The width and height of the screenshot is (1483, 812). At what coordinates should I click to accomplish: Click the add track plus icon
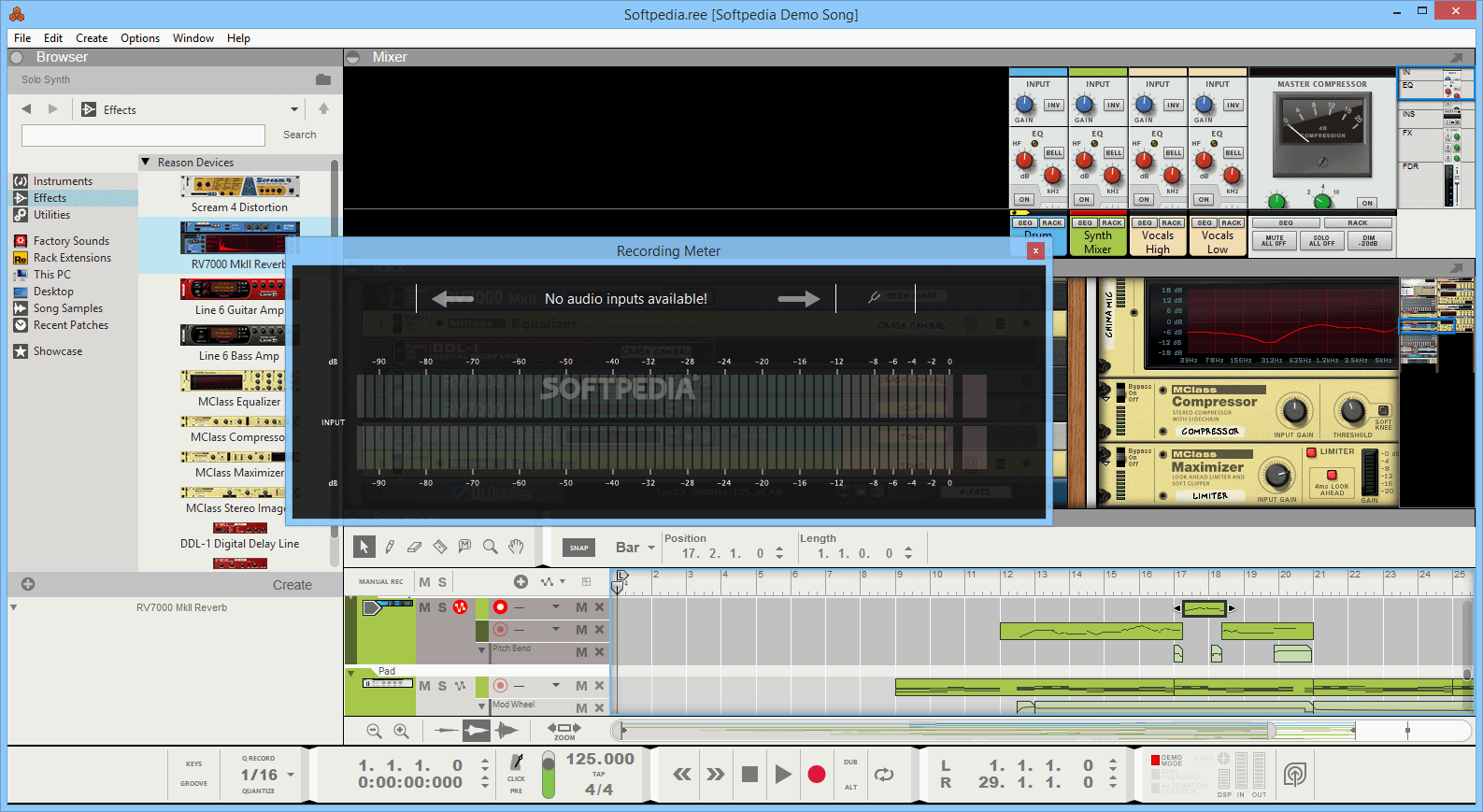[521, 581]
